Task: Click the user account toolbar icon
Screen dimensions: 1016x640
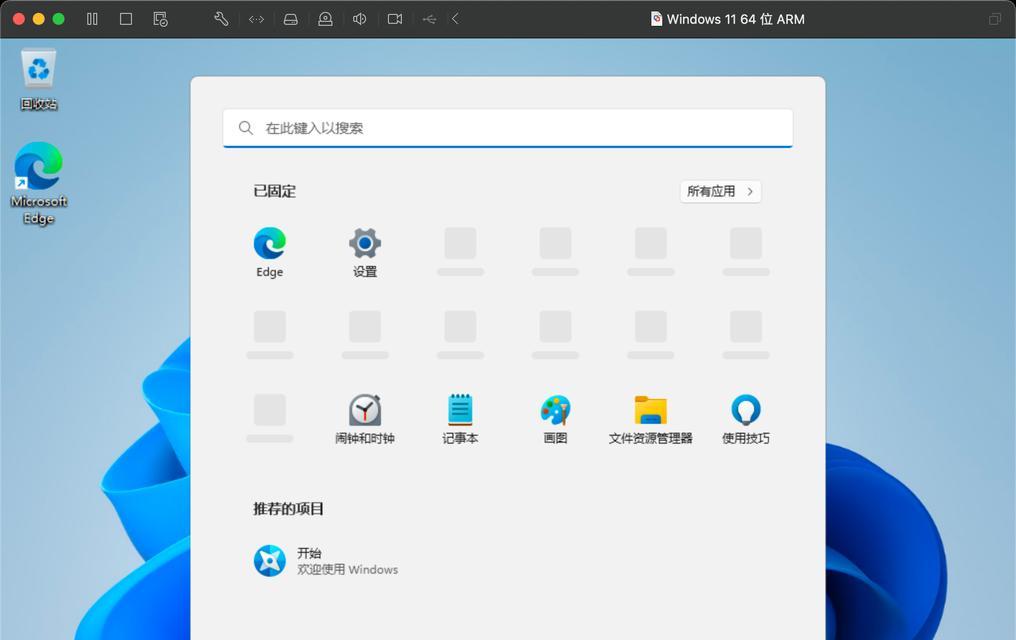Action: (325, 19)
